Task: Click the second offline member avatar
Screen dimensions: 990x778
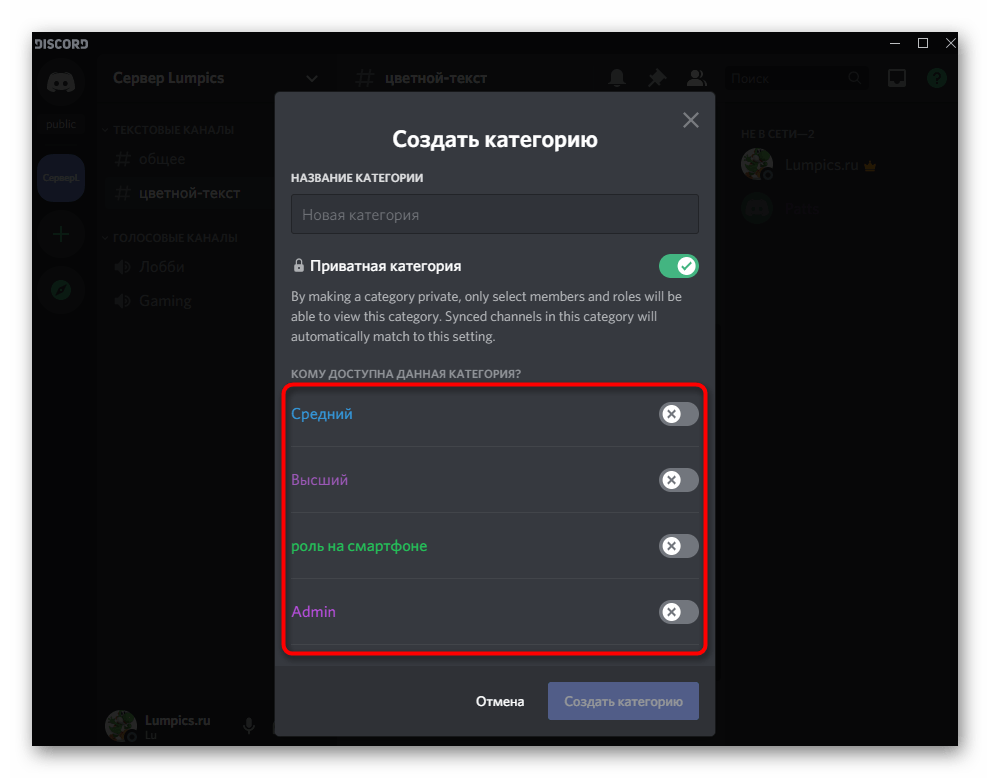Action: point(756,208)
